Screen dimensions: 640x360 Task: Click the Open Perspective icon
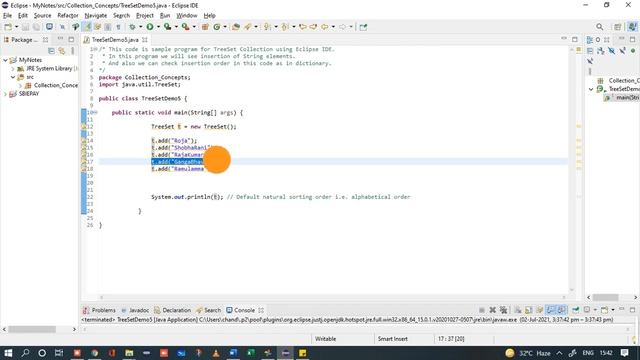(x=618, y=27)
